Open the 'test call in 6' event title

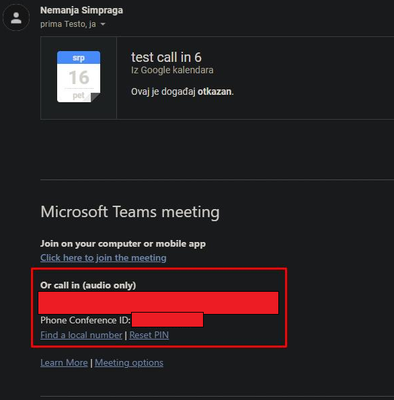coord(166,57)
